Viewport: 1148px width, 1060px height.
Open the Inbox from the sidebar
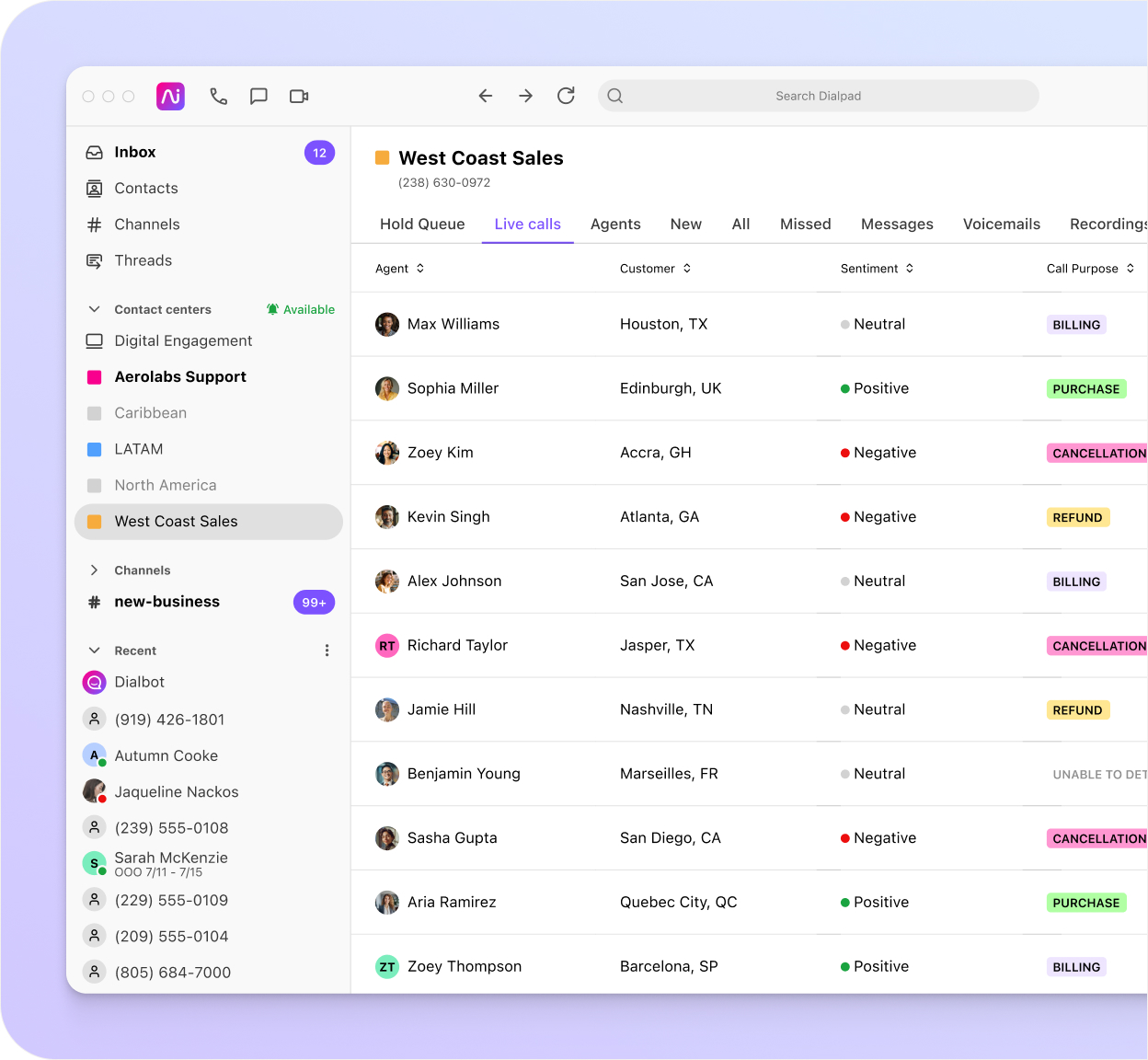(136, 152)
